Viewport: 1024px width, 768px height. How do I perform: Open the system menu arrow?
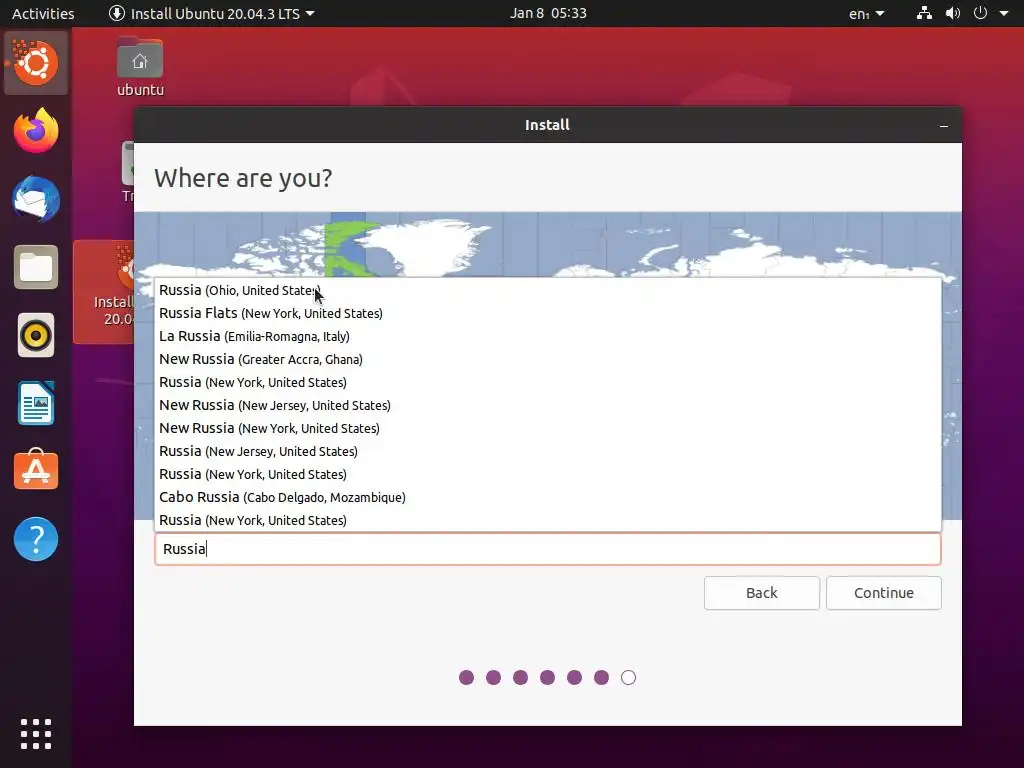(1004, 13)
